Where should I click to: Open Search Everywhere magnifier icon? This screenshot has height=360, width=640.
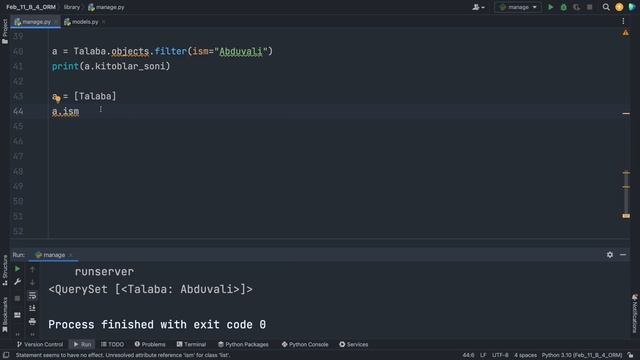pos(606,7)
